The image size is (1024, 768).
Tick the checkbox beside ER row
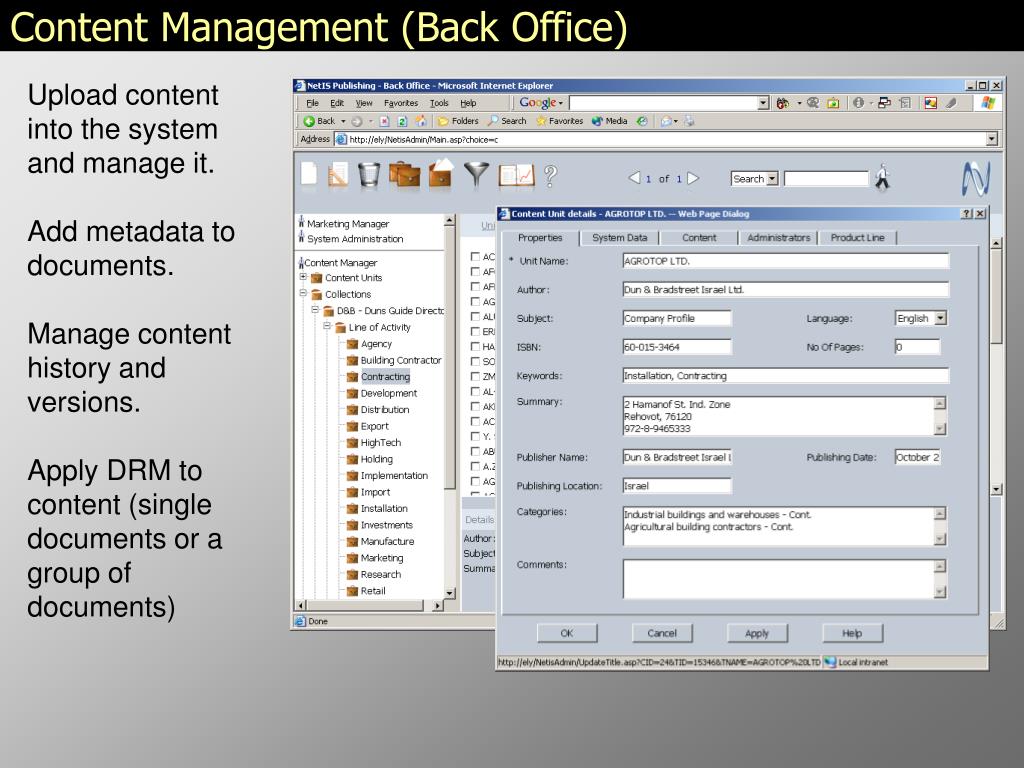click(x=475, y=331)
